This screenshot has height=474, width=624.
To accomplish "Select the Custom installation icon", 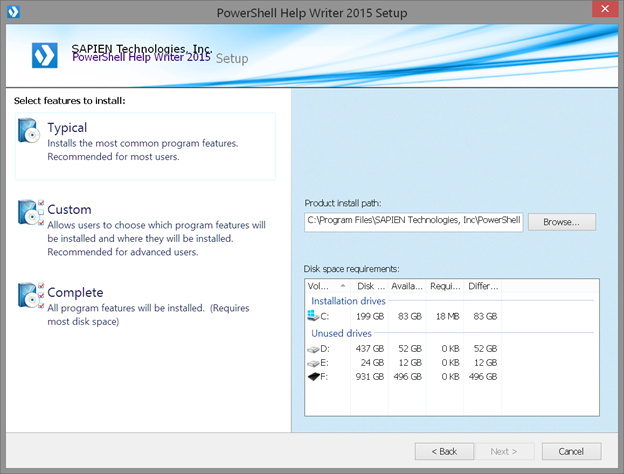I will pos(31,212).
